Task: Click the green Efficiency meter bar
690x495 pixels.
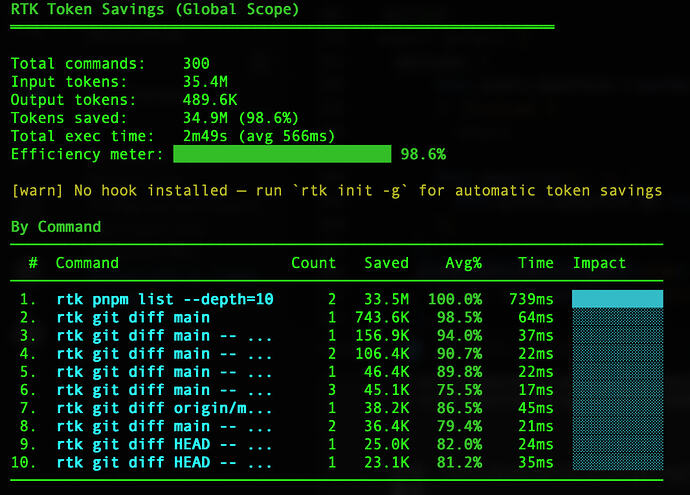Action: [282, 154]
